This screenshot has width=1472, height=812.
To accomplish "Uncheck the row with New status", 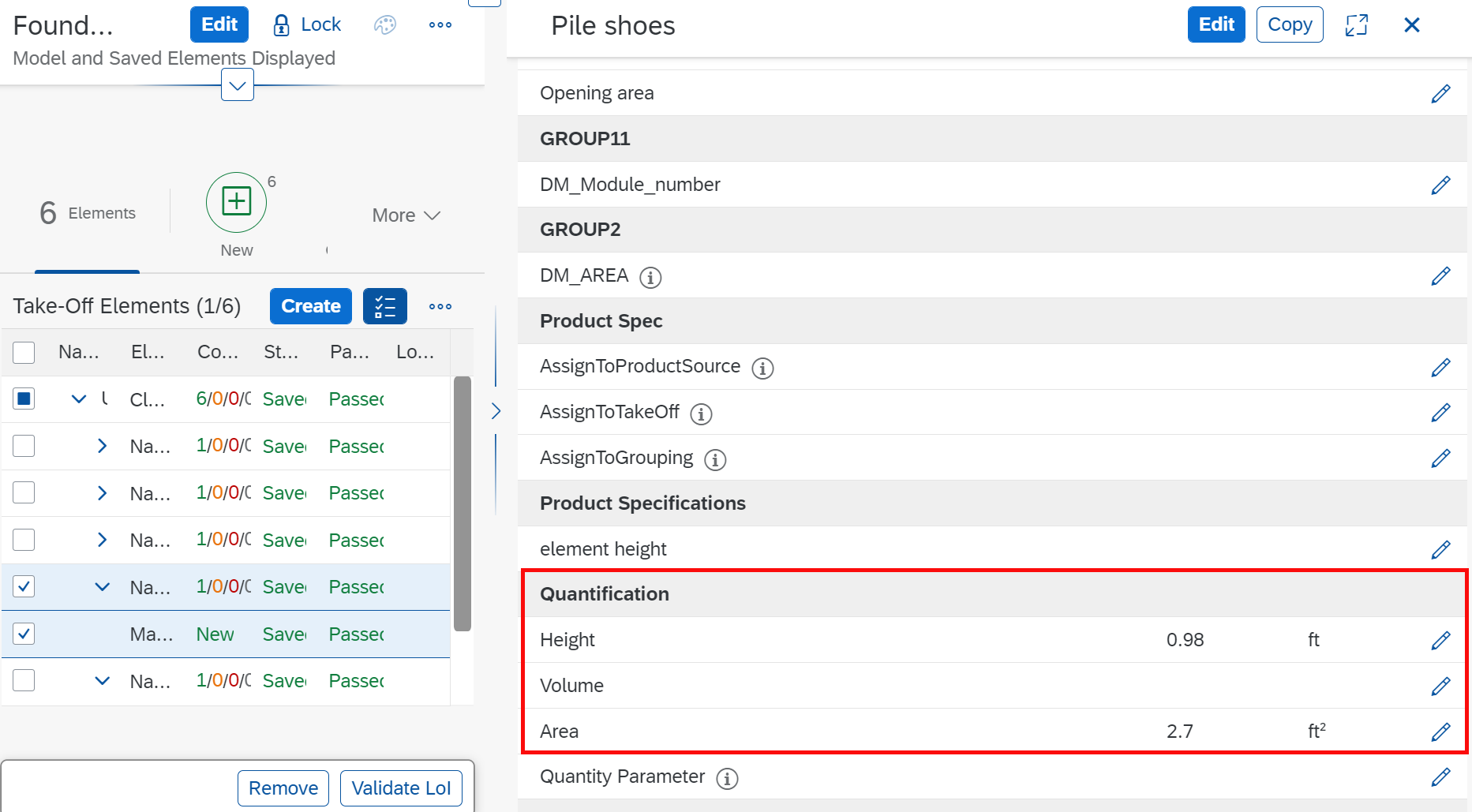I will click(x=24, y=634).
